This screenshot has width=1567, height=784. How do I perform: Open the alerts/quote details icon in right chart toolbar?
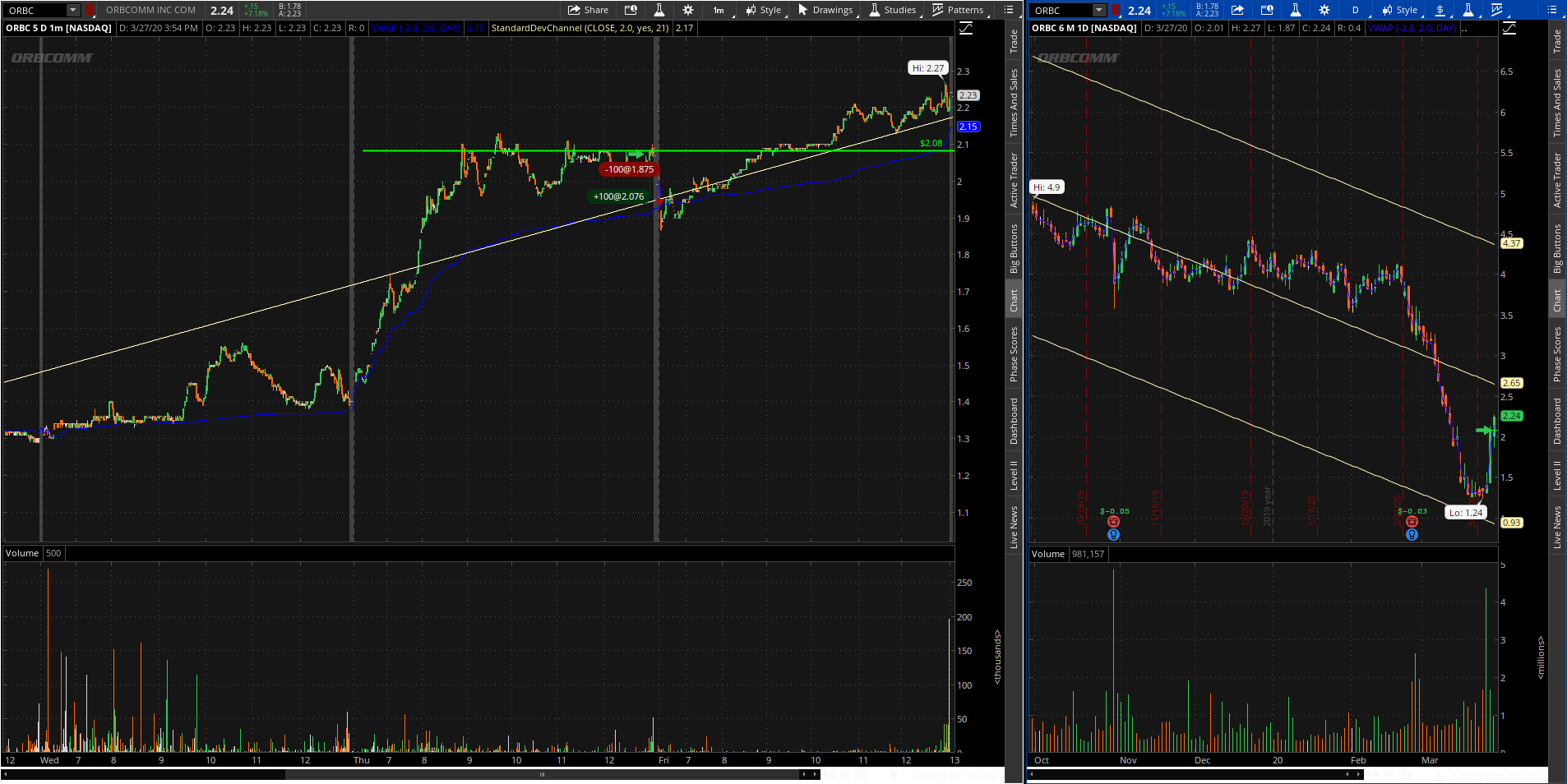[x=1267, y=10]
